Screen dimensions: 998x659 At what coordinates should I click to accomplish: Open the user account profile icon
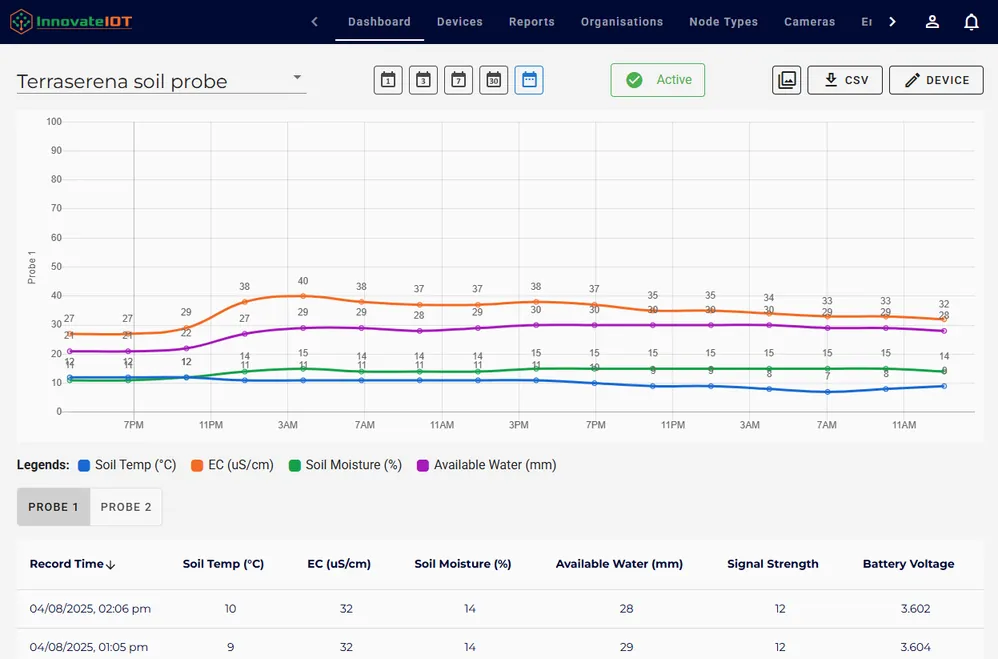coord(932,22)
